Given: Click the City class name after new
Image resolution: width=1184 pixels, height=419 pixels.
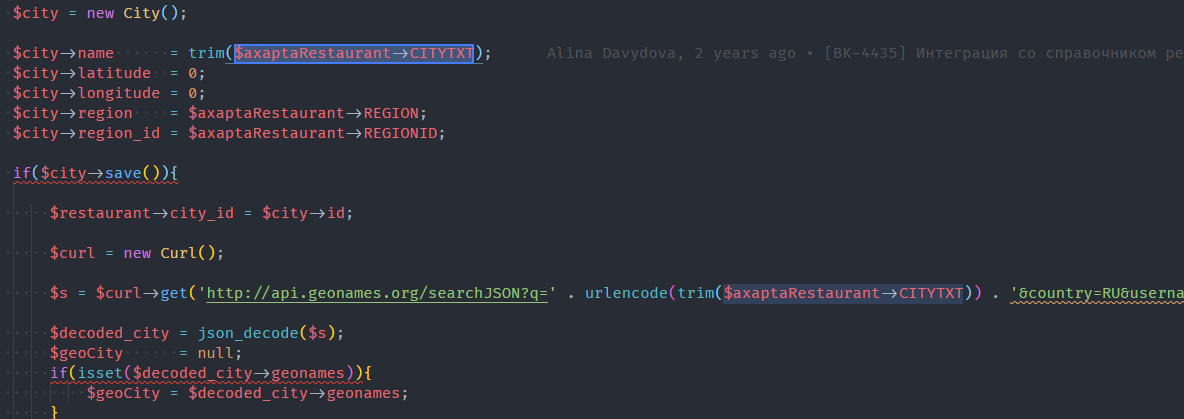Looking at the screenshot, I should pyautogui.click(x=141, y=15).
